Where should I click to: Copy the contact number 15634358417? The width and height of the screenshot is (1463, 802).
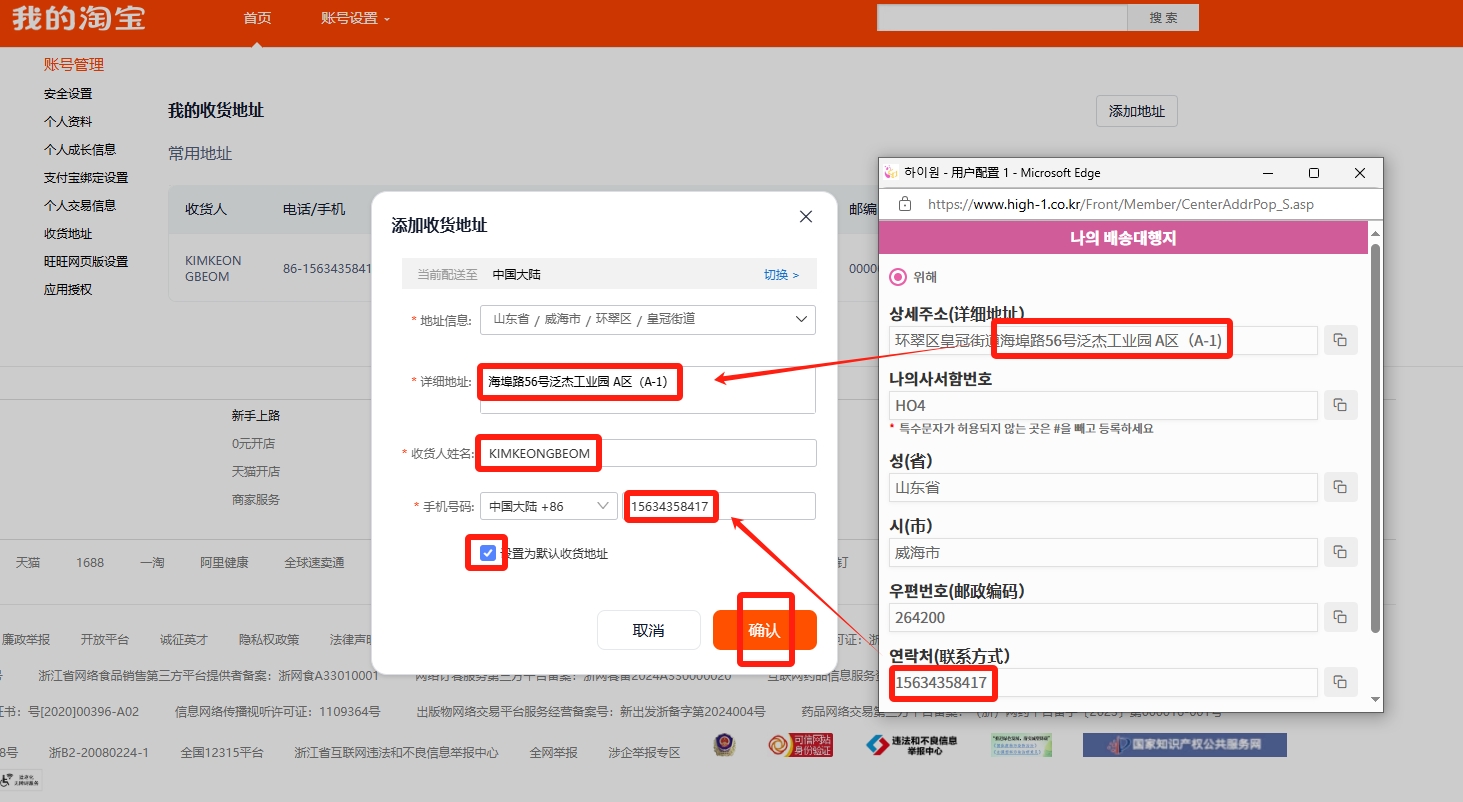(x=1340, y=683)
